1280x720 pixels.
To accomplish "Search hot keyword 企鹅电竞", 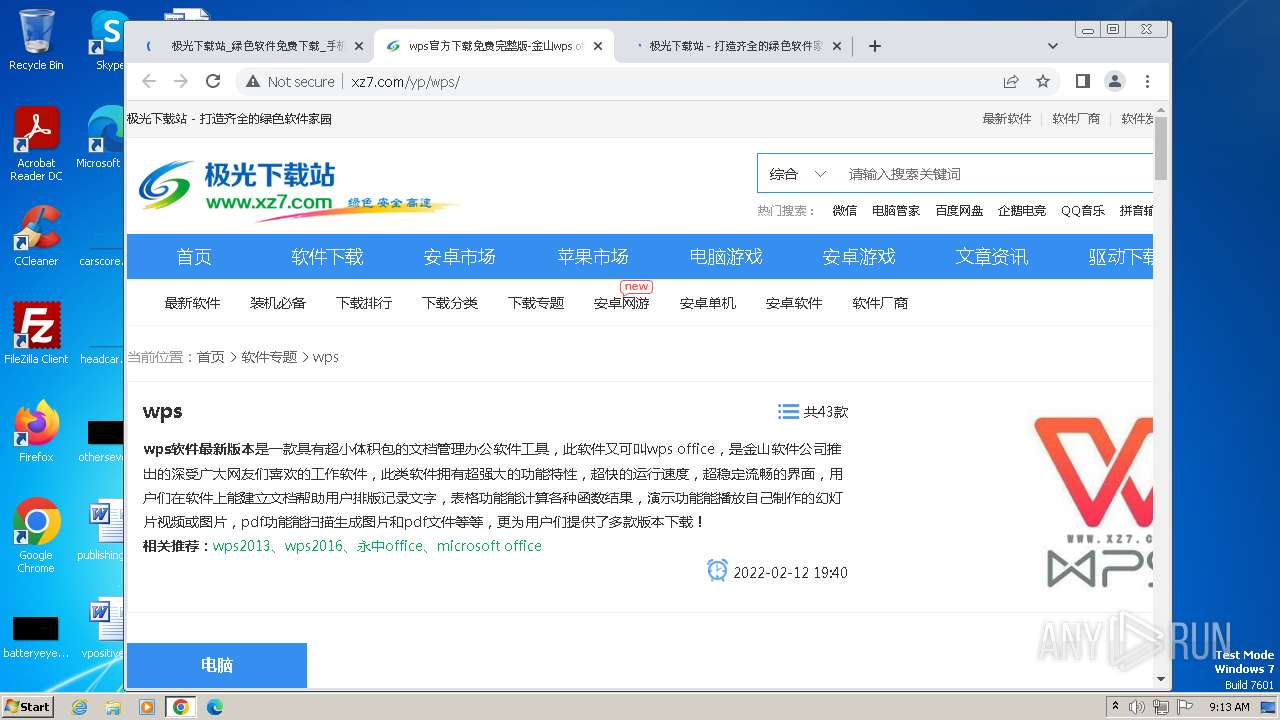I will [x=1022, y=211].
